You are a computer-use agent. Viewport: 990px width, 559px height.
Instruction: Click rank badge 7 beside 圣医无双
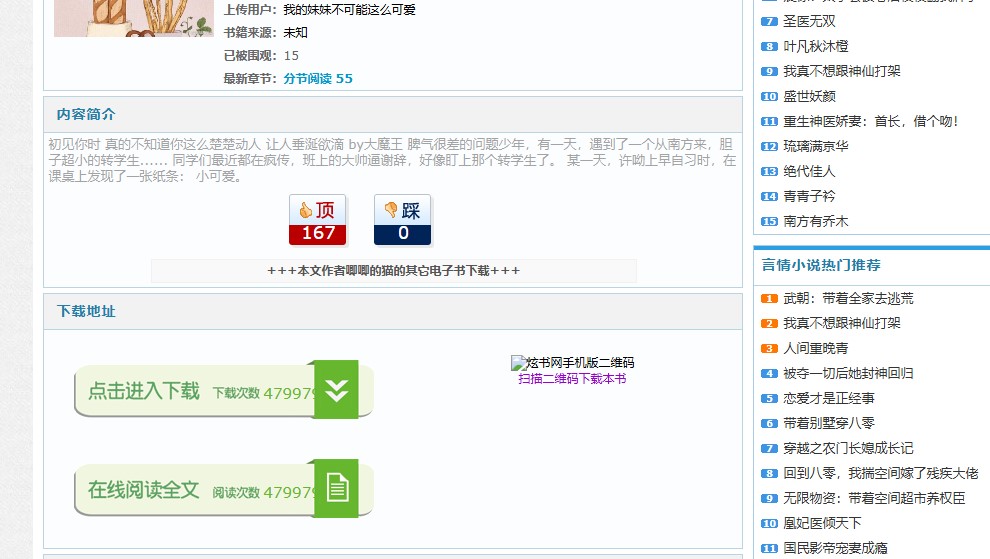(769, 21)
